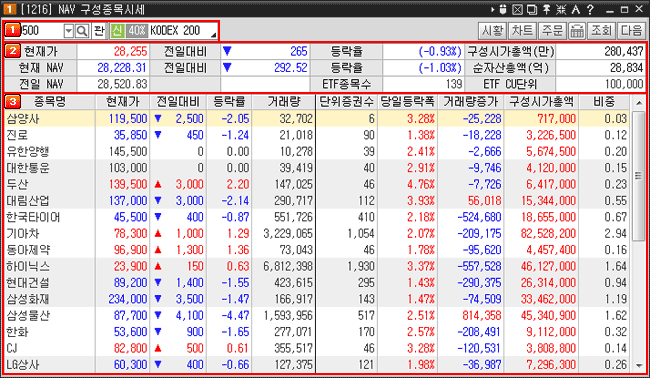Open the 차트 chart button
The image size is (650, 378).
click(x=522, y=30)
